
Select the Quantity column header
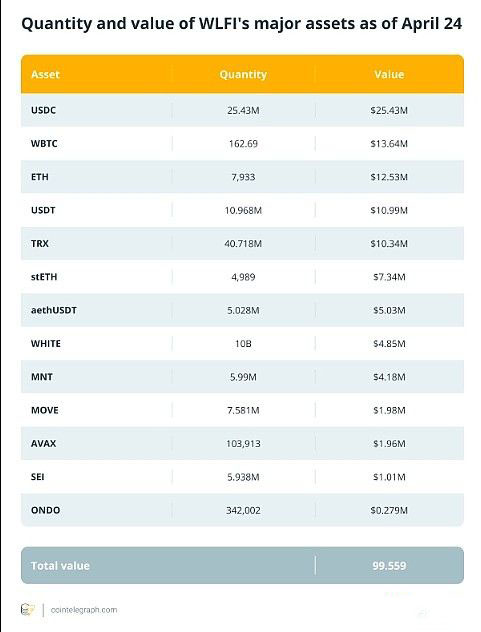click(243, 75)
